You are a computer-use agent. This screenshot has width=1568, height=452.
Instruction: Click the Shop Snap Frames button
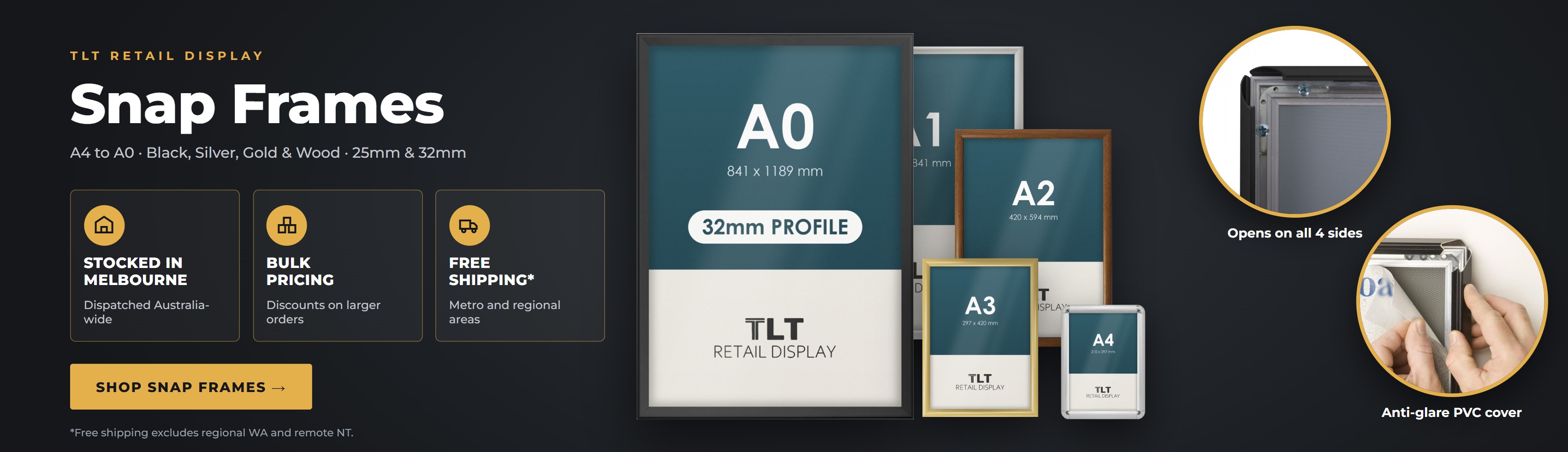[191, 387]
